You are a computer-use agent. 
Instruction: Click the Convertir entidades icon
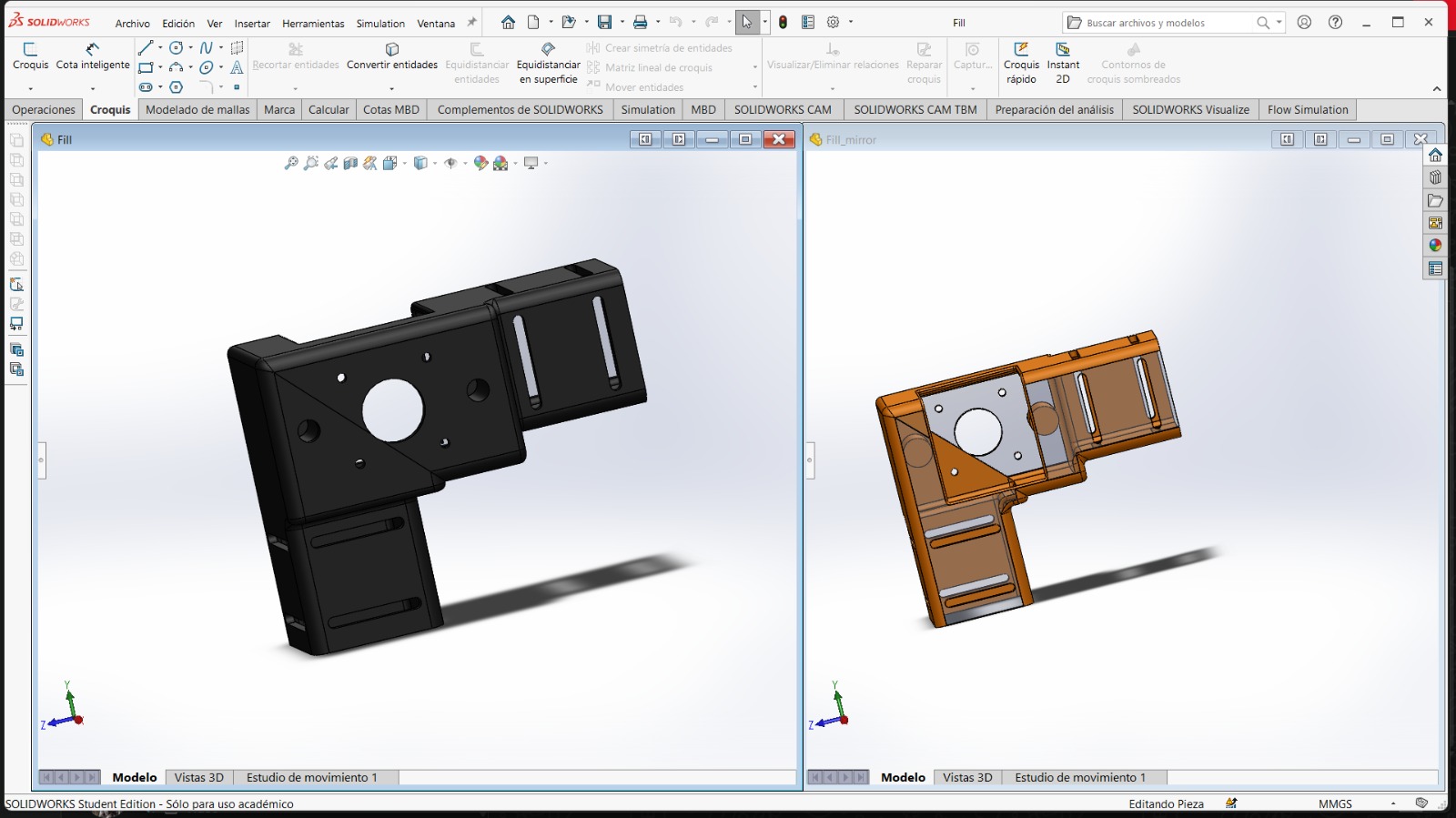(x=392, y=49)
